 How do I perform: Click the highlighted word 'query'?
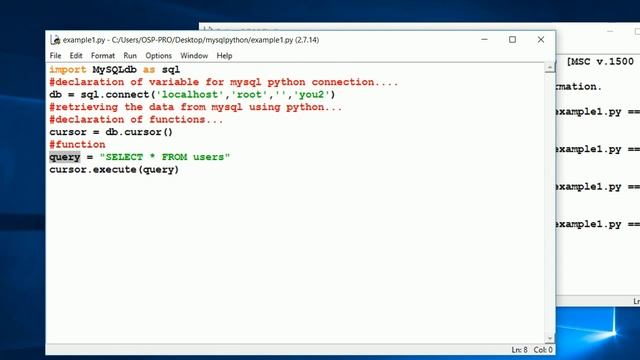pos(64,157)
